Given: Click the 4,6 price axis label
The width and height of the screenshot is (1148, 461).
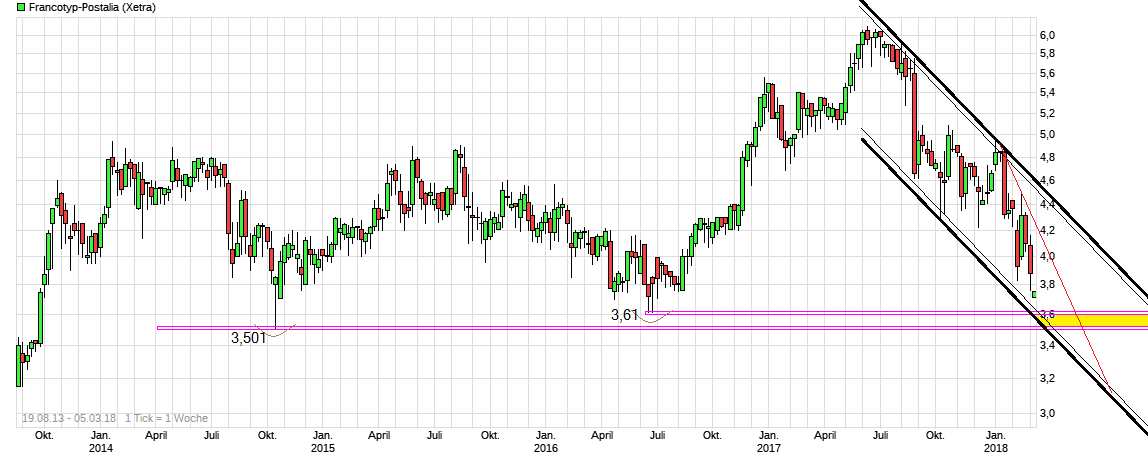Looking at the screenshot, I should 1047,180.
